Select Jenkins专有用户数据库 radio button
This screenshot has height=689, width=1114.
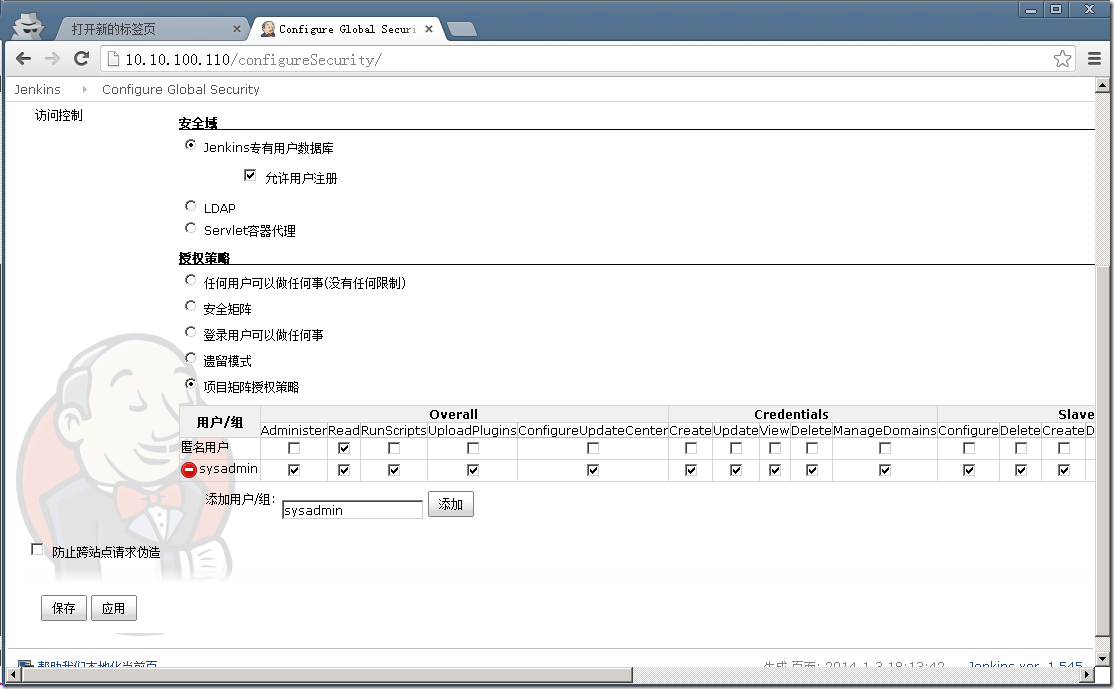pos(190,145)
